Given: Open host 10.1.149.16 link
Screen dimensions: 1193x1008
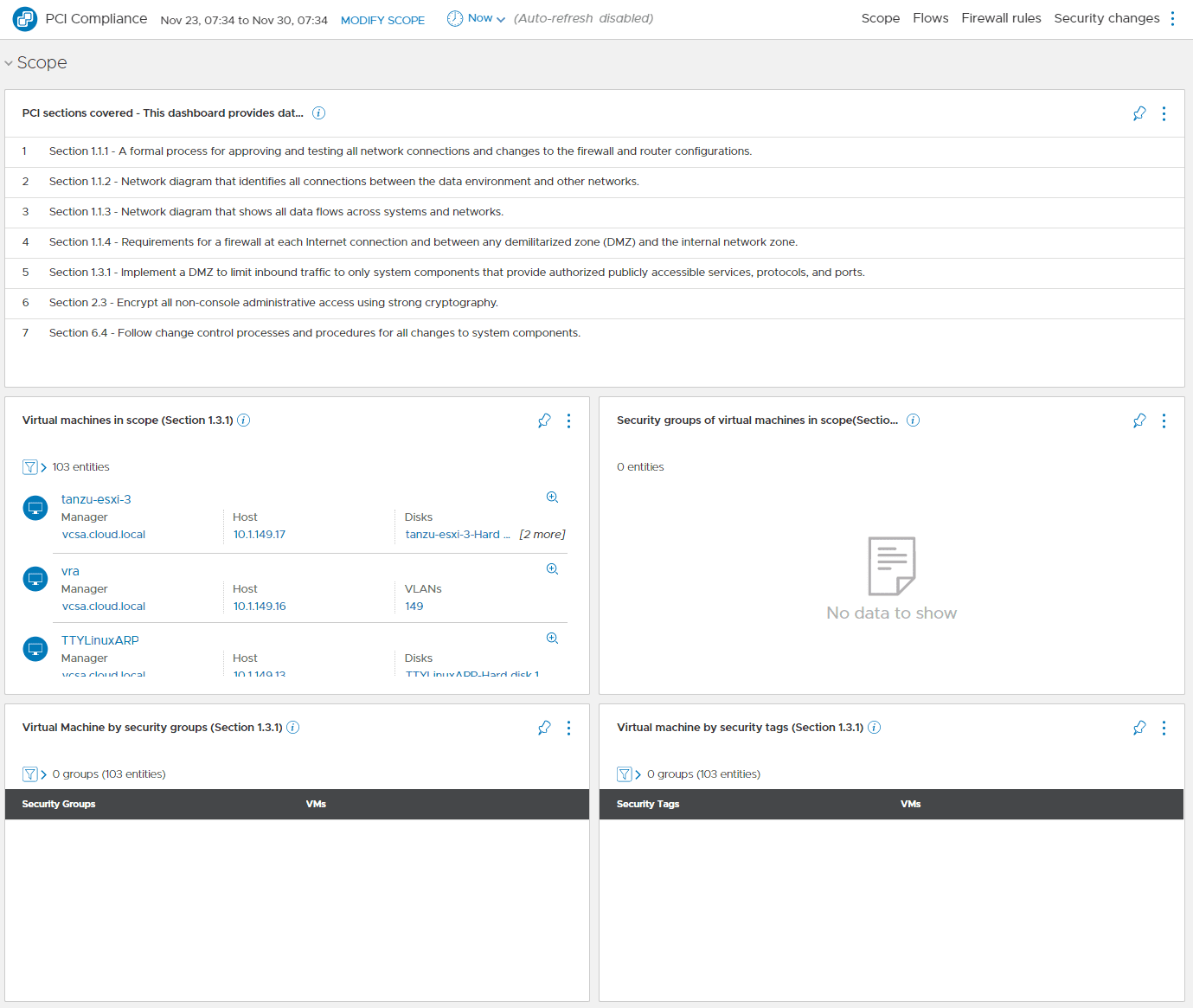Looking at the screenshot, I should coord(260,607).
